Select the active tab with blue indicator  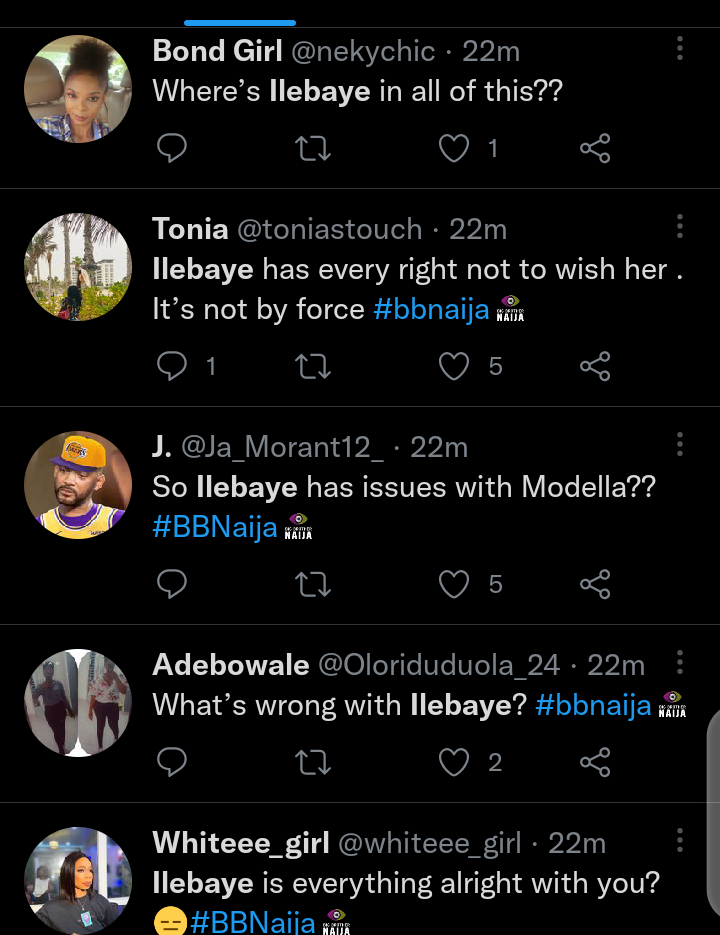(240, 23)
